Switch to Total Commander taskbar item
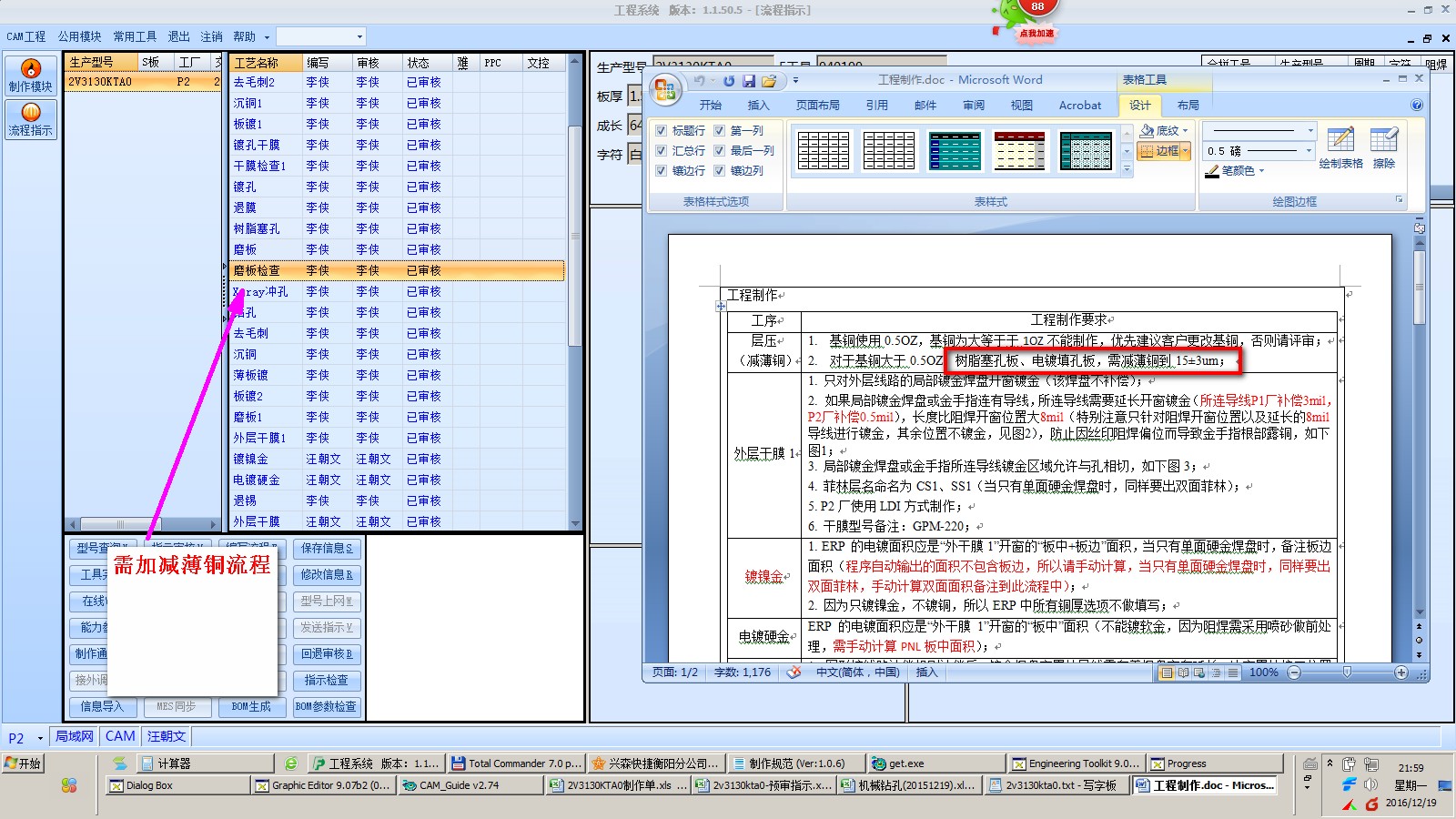This screenshot has height=819, width=1456. [x=516, y=763]
